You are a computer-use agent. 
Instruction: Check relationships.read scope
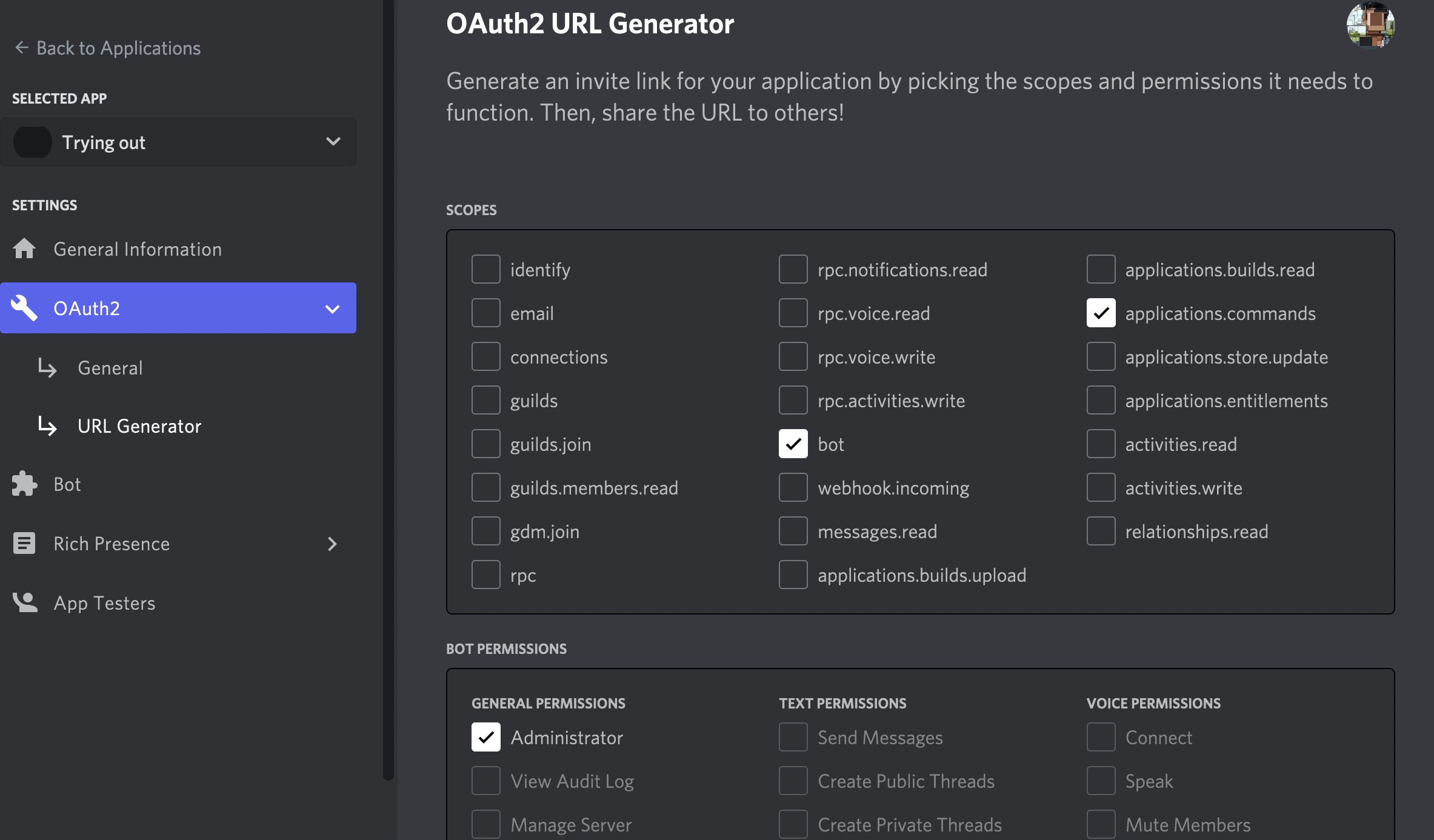(x=1101, y=531)
